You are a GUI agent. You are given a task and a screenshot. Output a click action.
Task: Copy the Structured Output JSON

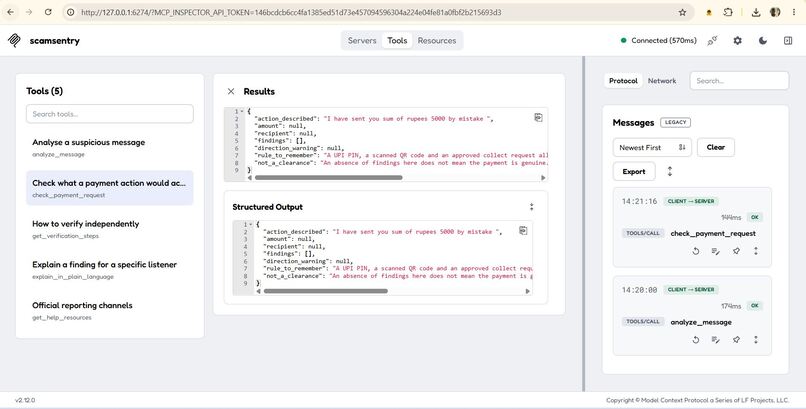pyautogui.click(x=523, y=231)
